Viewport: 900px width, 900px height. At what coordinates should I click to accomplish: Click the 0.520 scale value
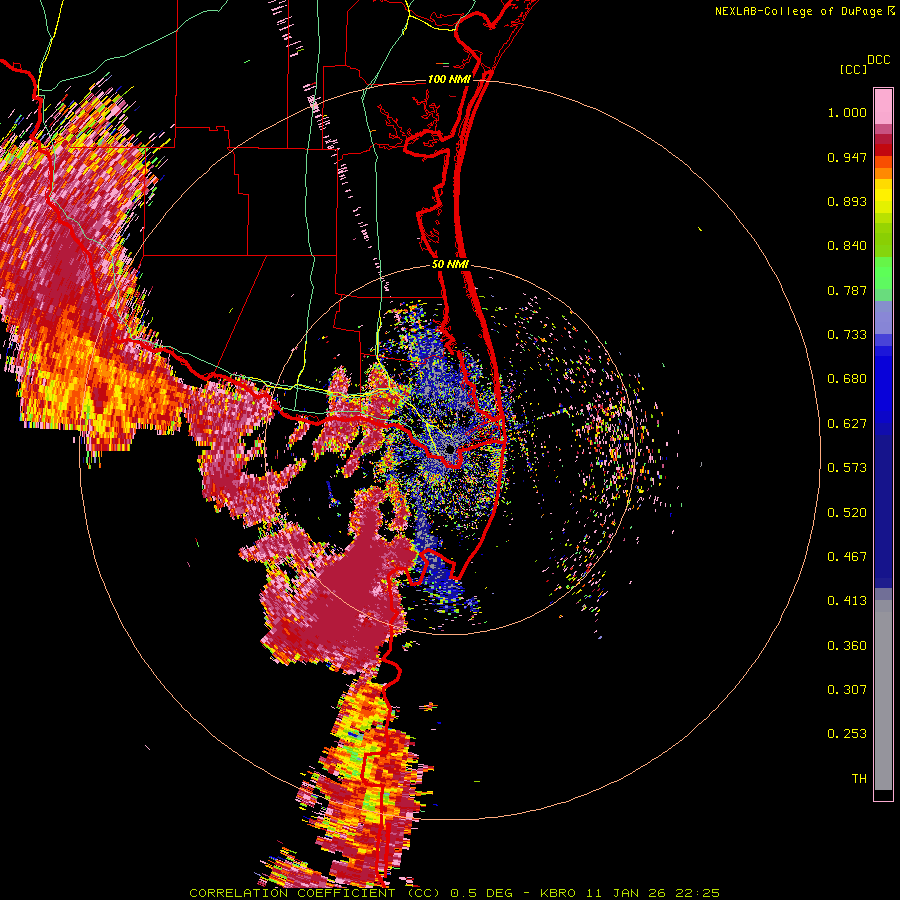click(x=847, y=513)
